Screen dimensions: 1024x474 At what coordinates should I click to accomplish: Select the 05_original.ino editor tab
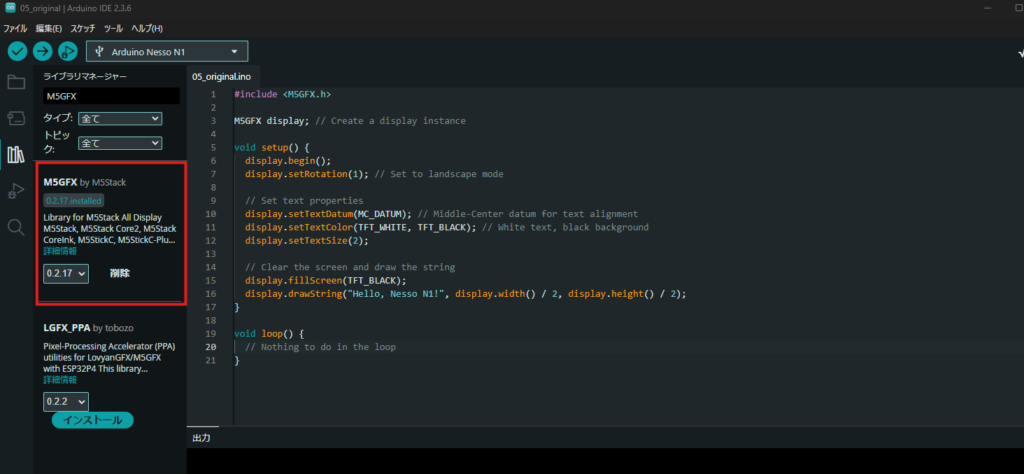pos(222,76)
